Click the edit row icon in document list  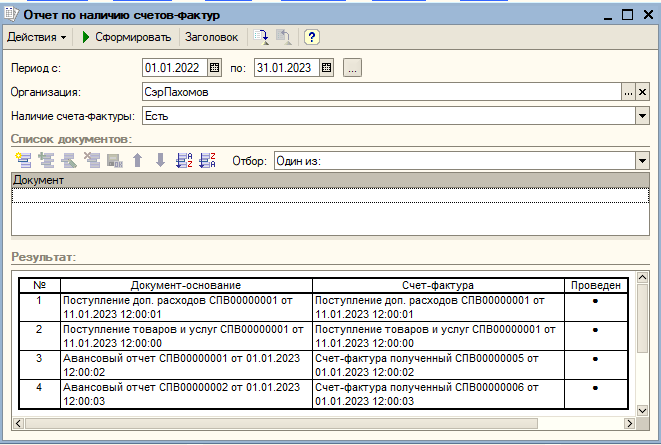[x=69, y=161]
